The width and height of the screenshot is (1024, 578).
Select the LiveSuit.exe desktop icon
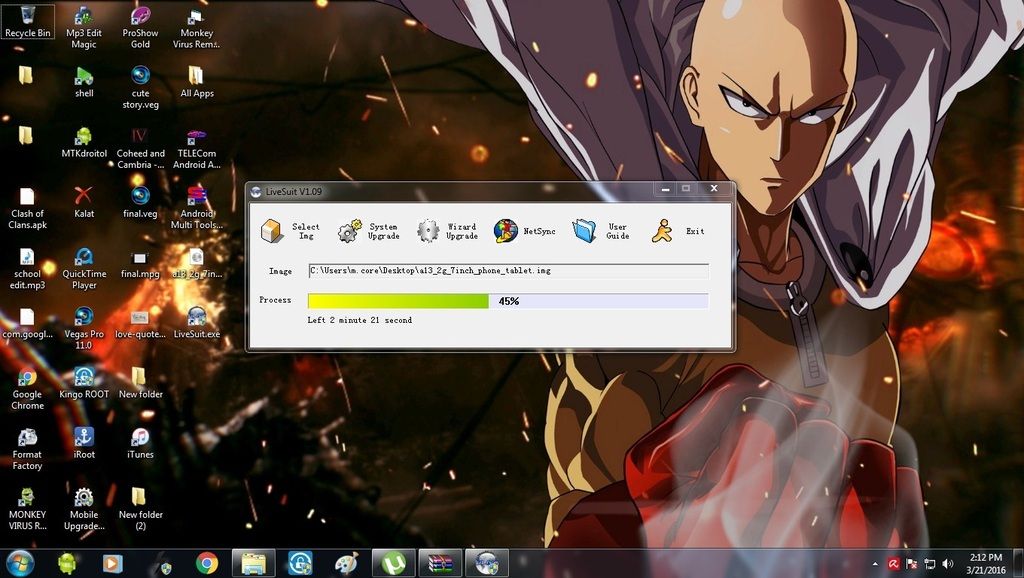197,323
